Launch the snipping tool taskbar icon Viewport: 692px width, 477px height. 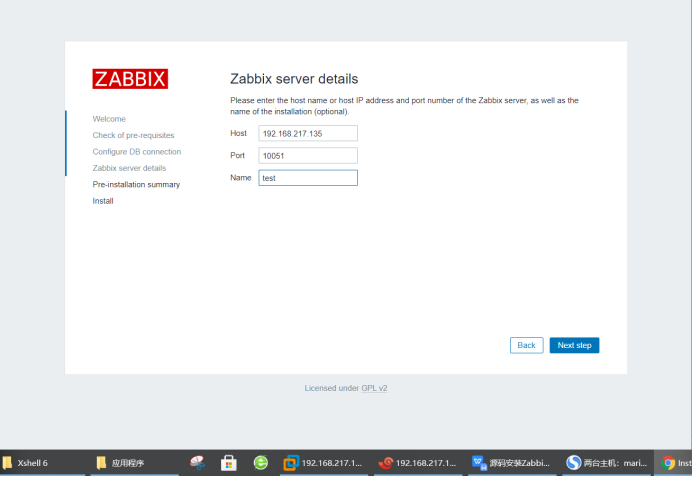click(197, 462)
